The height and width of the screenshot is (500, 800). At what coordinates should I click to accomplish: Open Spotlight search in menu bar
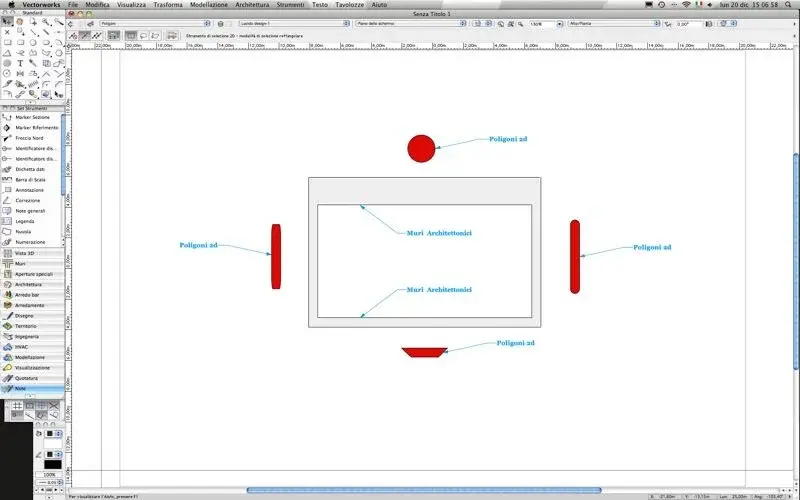[x=790, y=5]
